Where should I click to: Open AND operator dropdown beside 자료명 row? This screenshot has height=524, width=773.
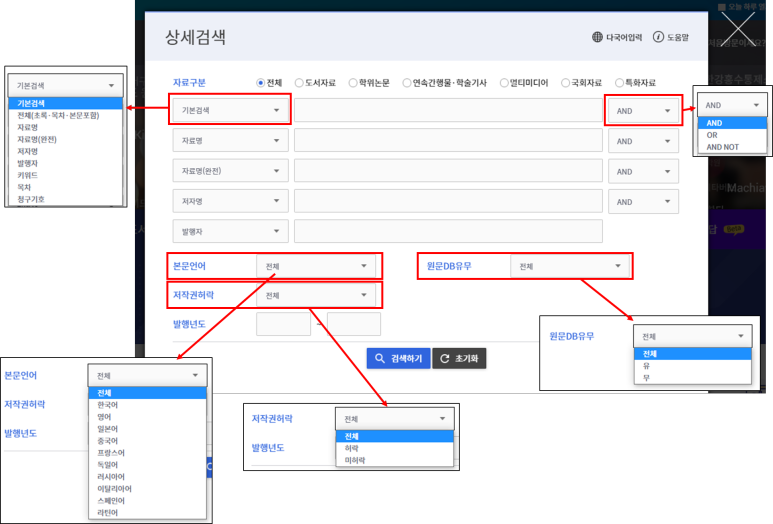click(643, 141)
